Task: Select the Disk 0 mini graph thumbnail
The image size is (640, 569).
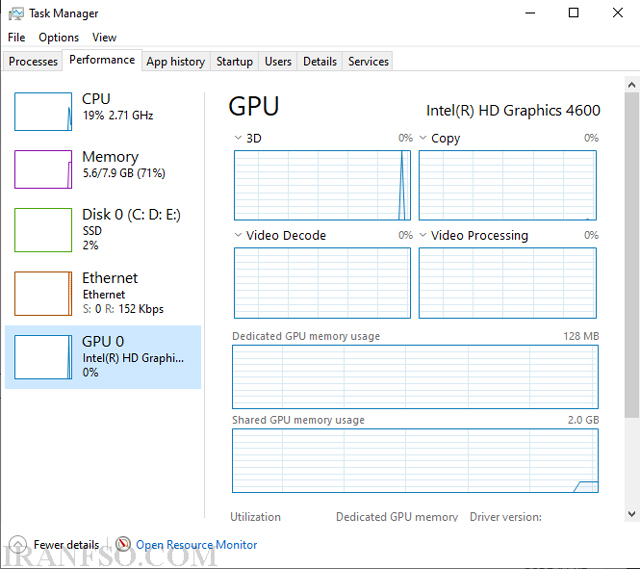Action: coord(43,230)
